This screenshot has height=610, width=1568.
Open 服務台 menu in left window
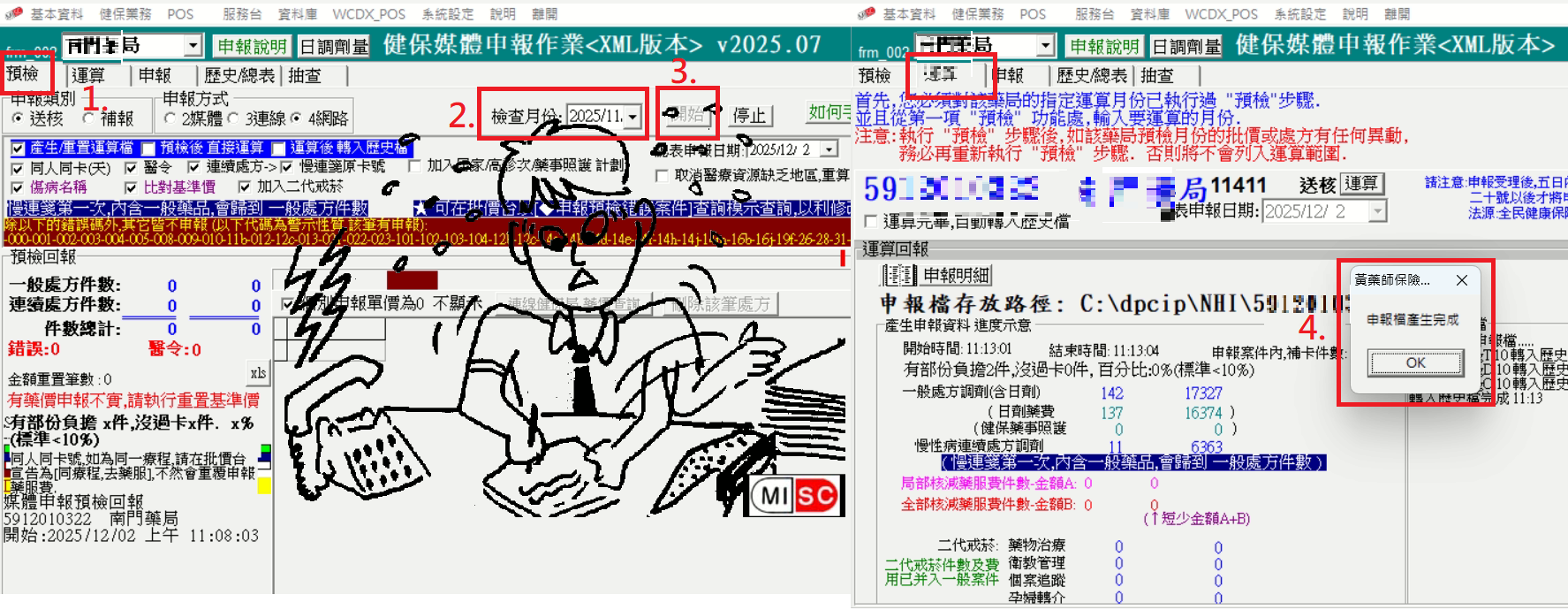click(x=242, y=14)
